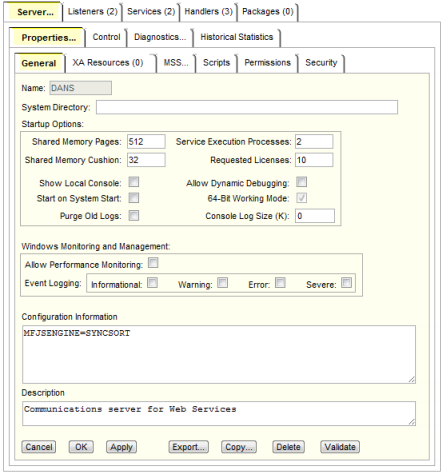Click the Windows Monitoring and Management: label
The width and height of the screenshot is (442, 473).
tap(96, 246)
